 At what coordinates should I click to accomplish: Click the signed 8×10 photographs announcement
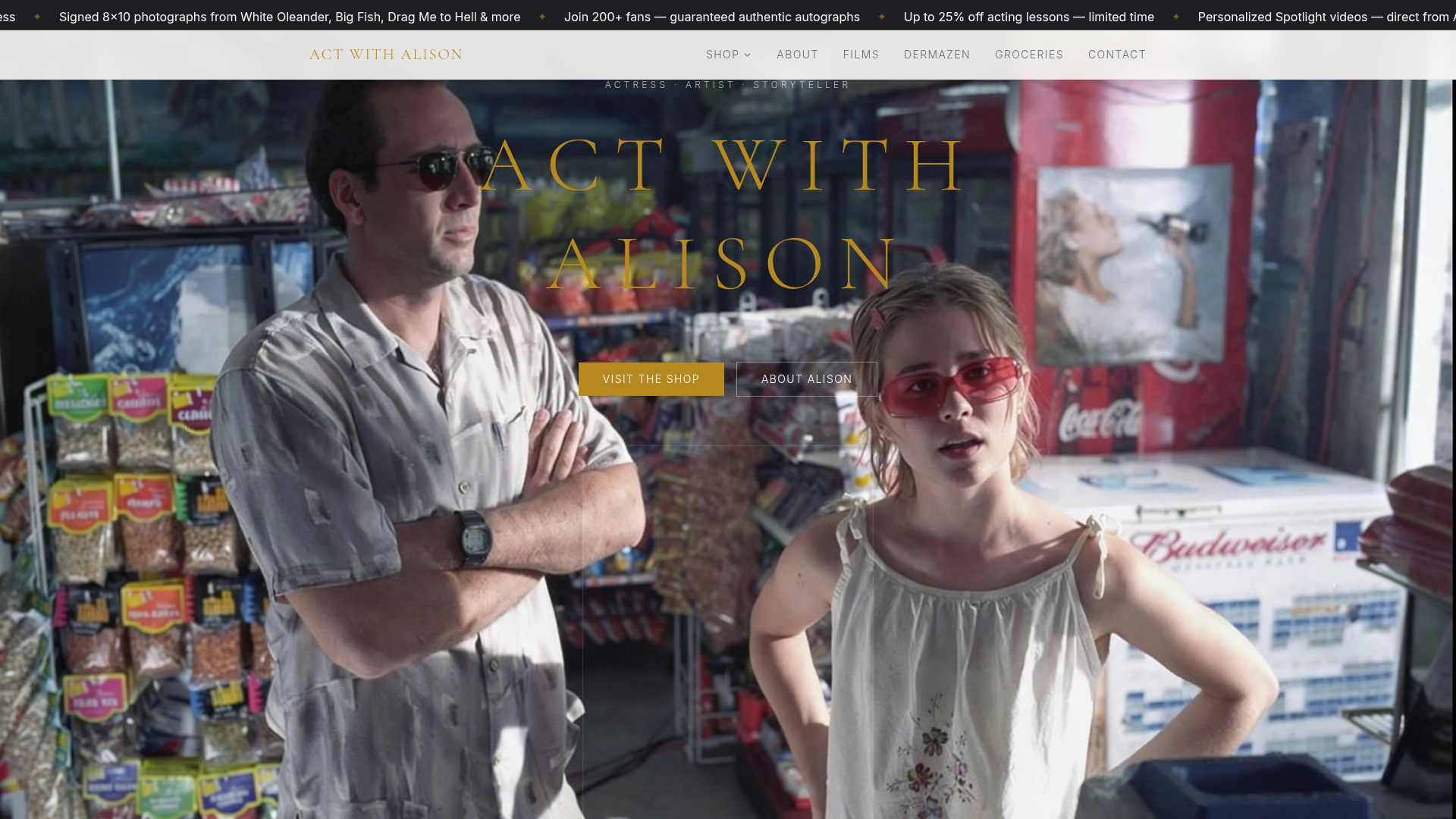click(290, 17)
